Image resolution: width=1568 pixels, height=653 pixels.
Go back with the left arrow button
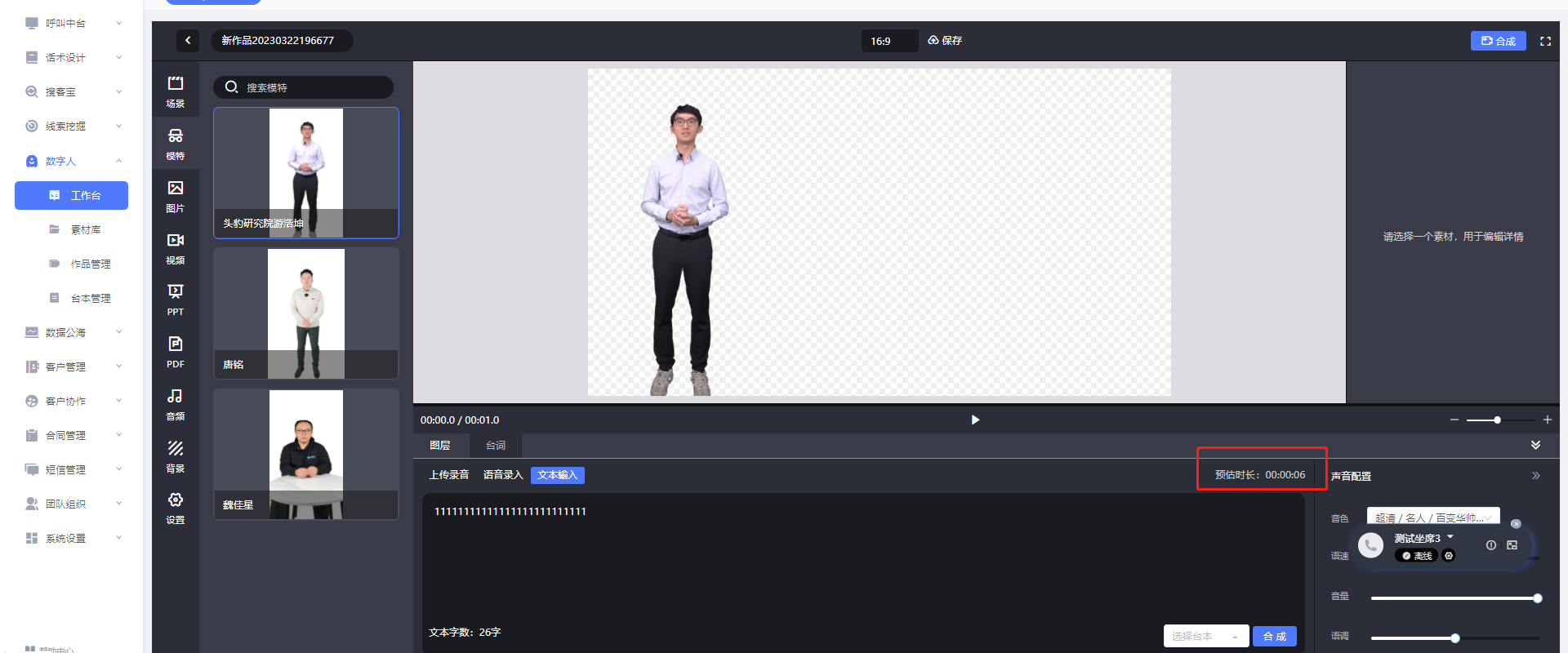(x=188, y=40)
